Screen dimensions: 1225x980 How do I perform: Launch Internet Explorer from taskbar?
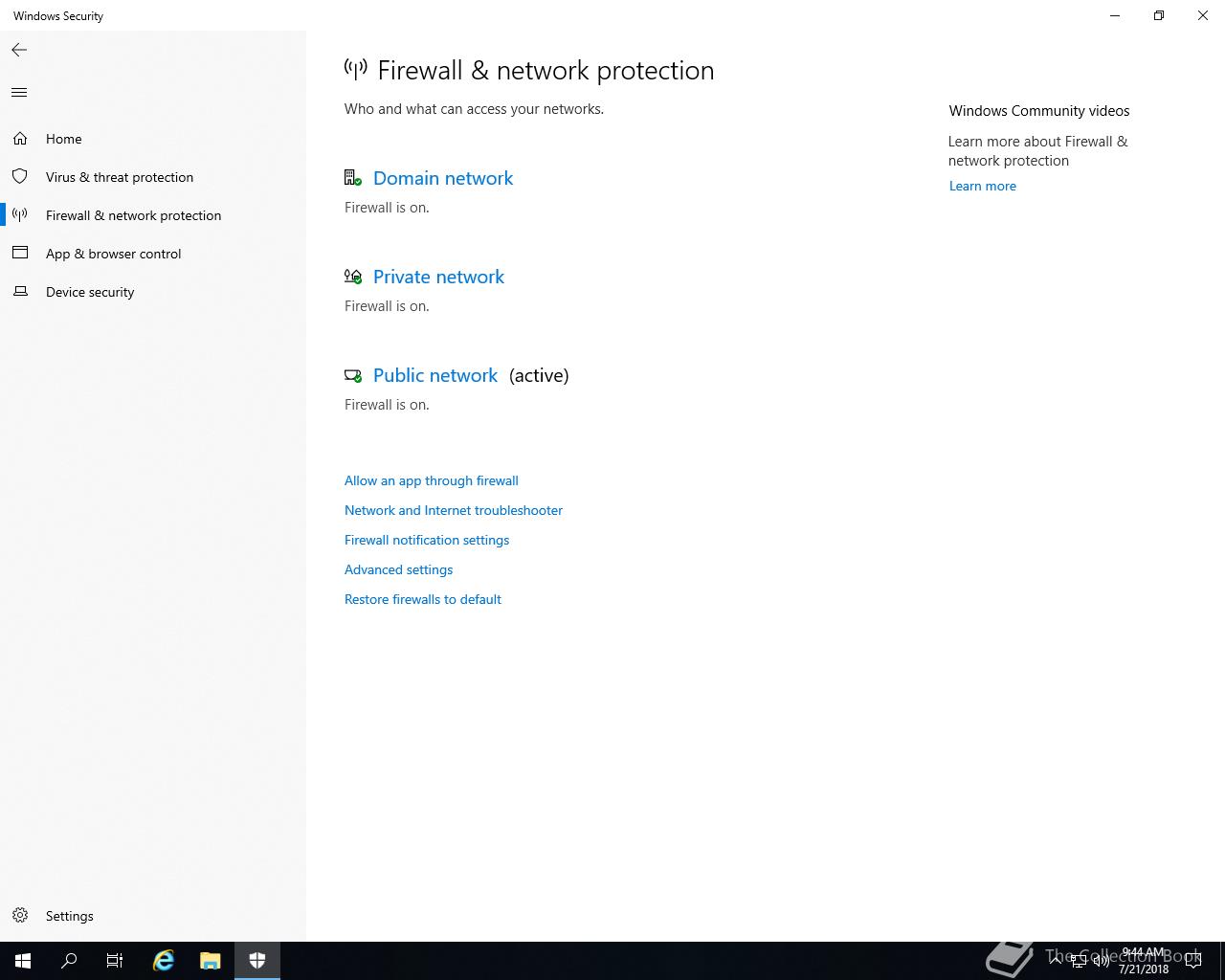coord(164,961)
